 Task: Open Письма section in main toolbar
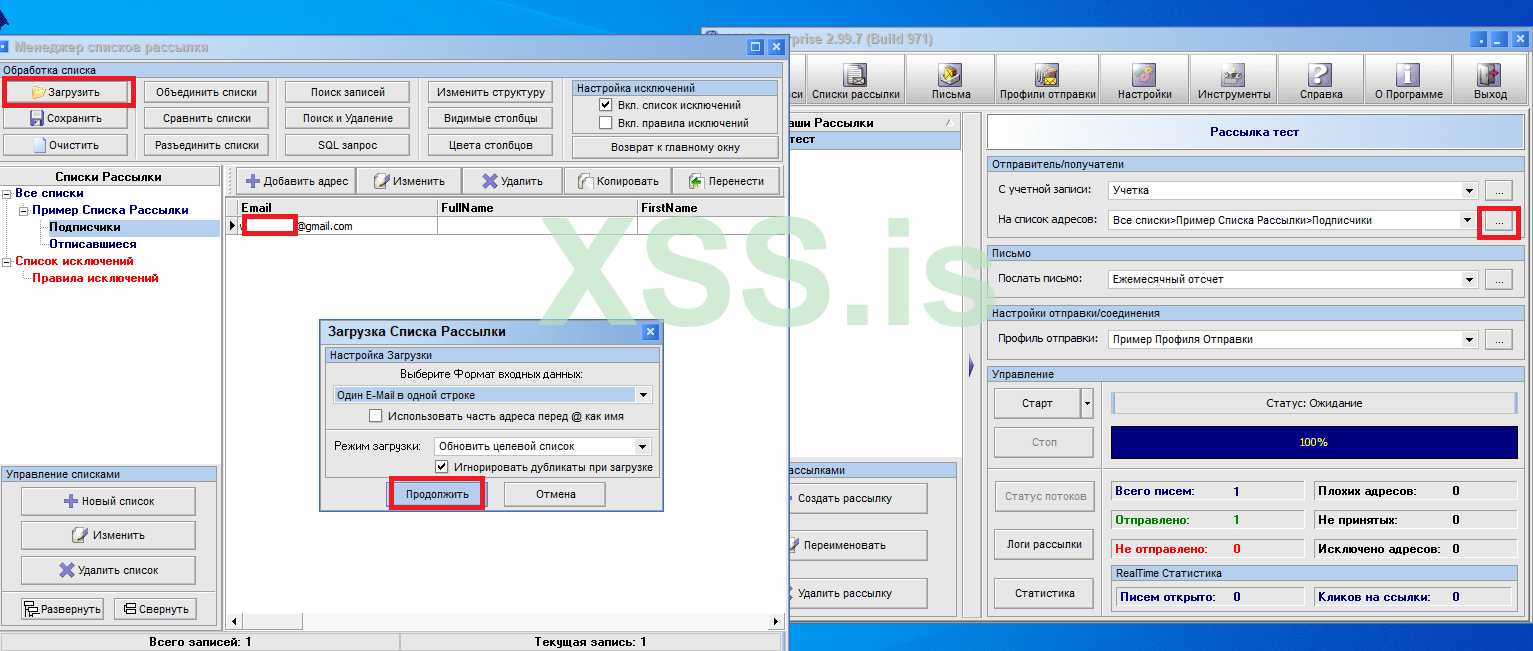pyautogui.click(x=950, y=79)
